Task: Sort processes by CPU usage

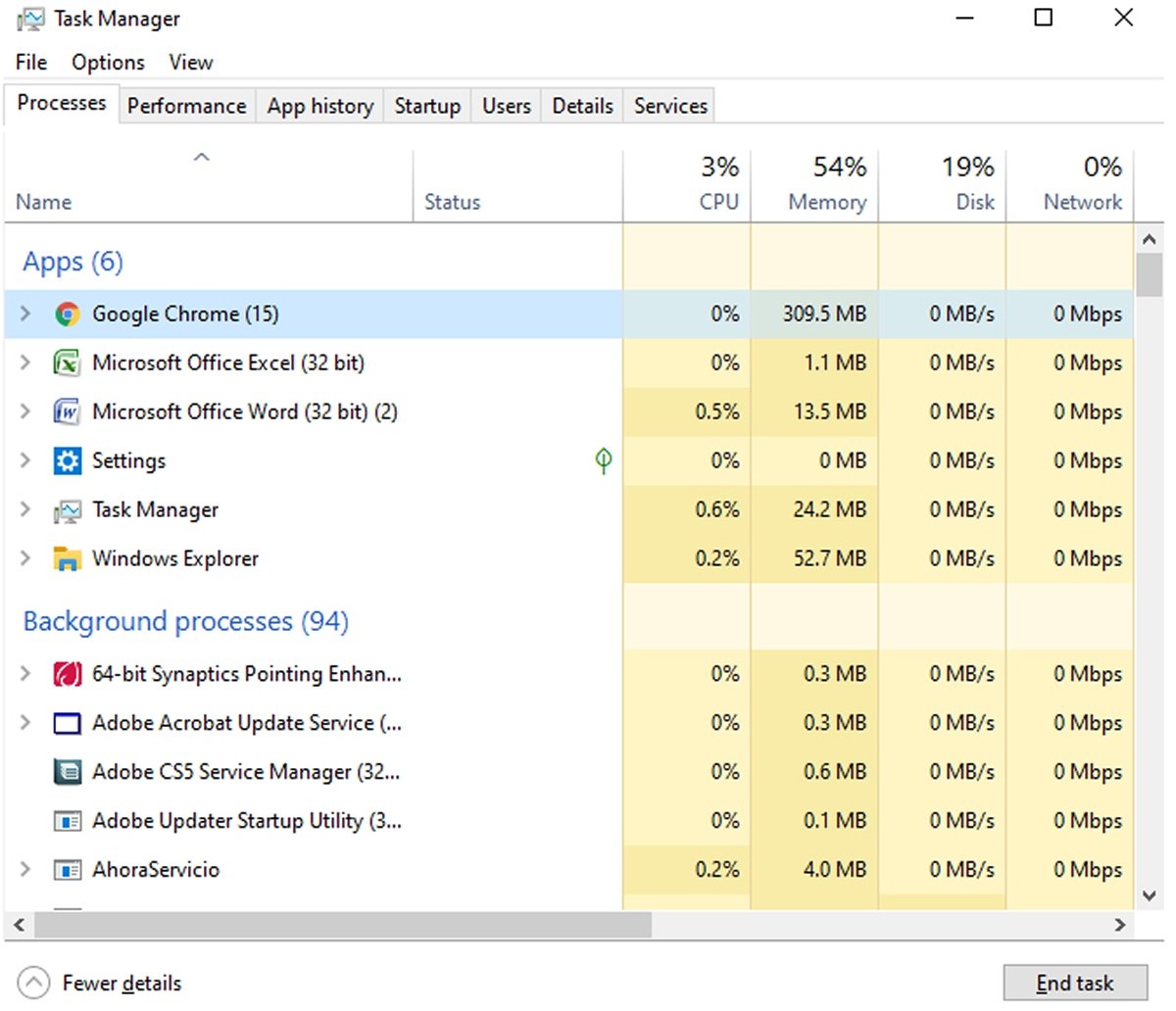Action: [687, 186]
